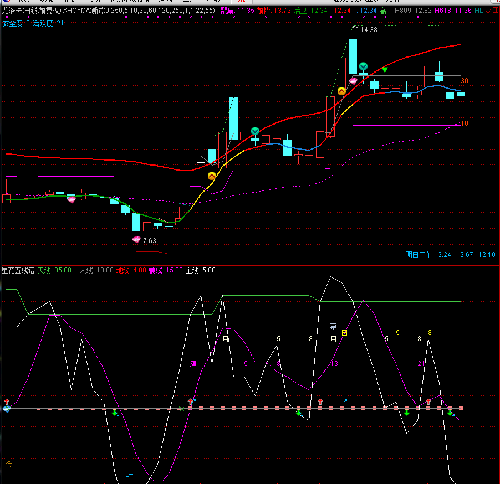Click the green indicator value label in the lower panel header
Screen dimensions: 500x484
[x=55, y=270]
